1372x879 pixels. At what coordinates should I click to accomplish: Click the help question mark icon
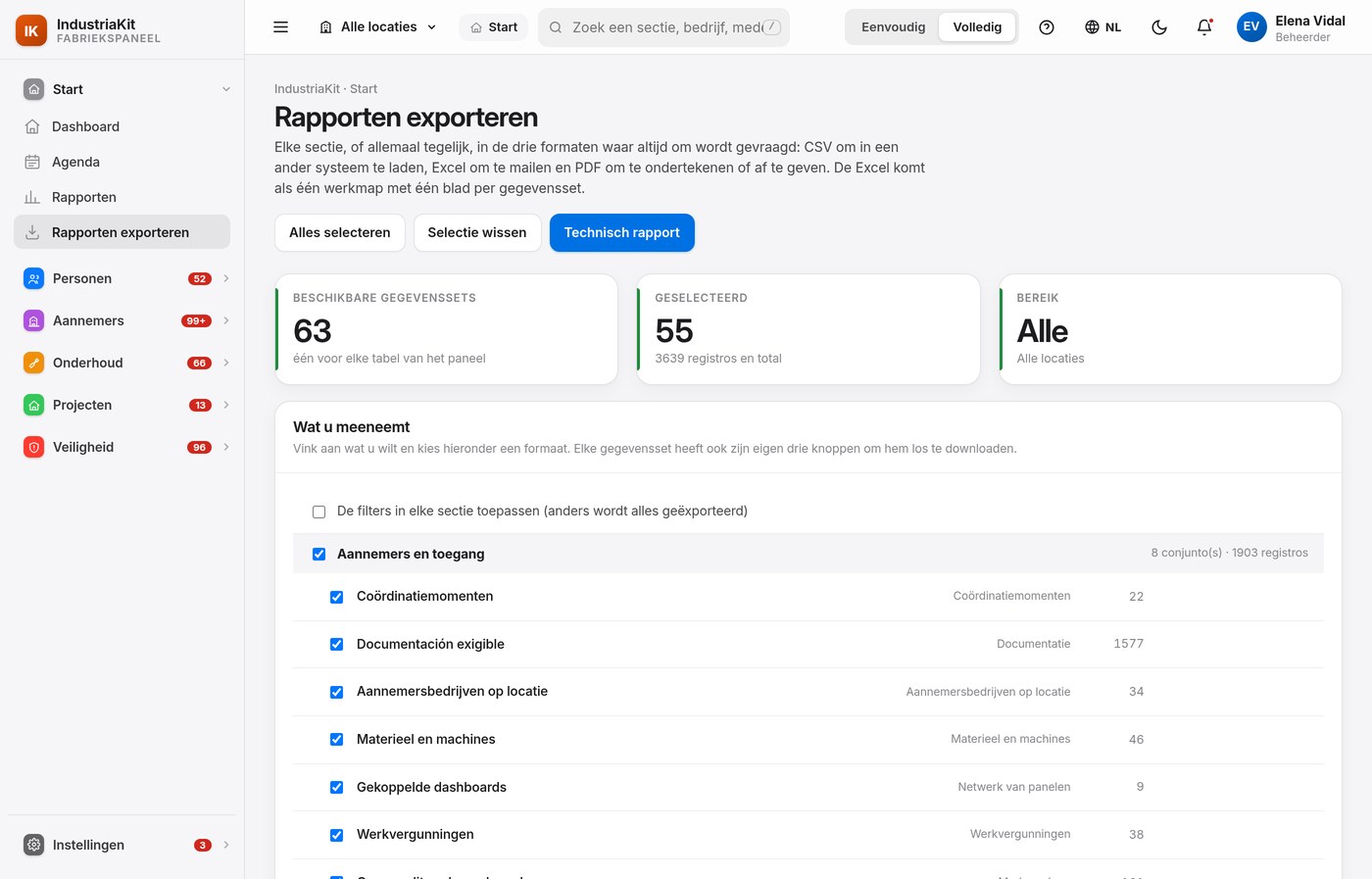click(x=1047, y=27)
